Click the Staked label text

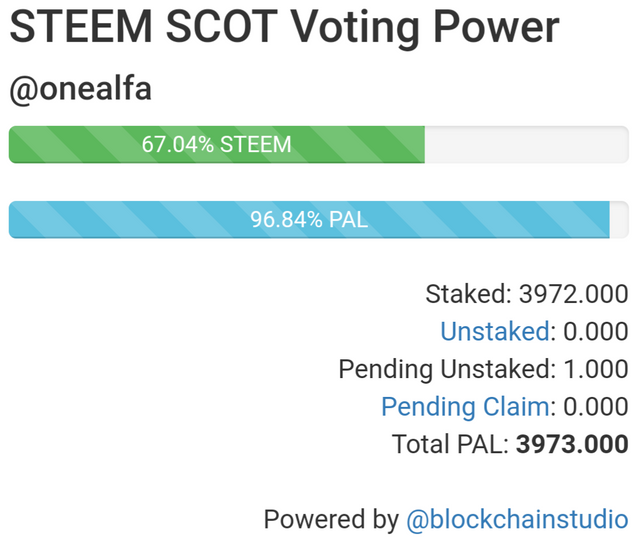469,294
